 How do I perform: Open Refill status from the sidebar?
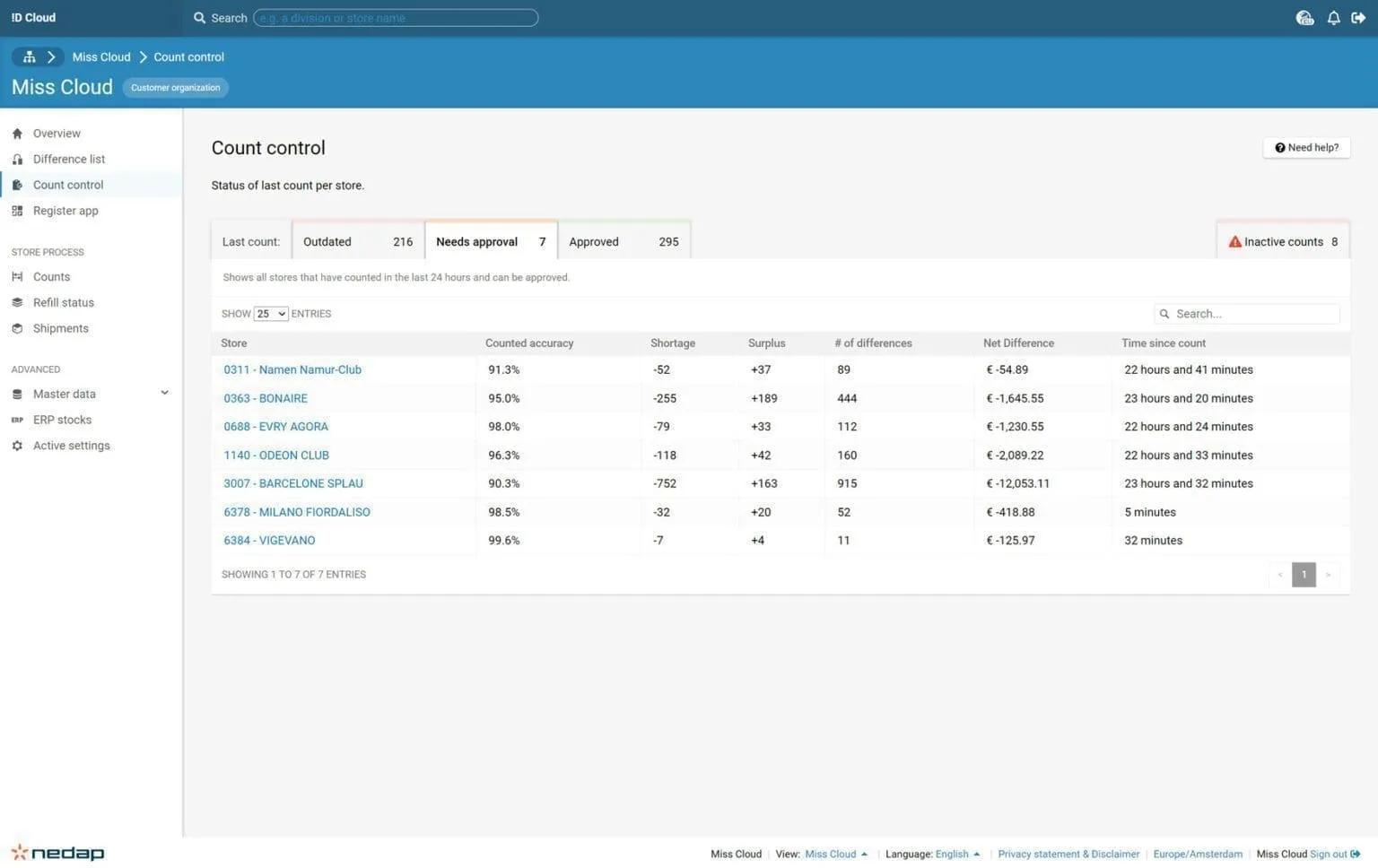[18, 302]
